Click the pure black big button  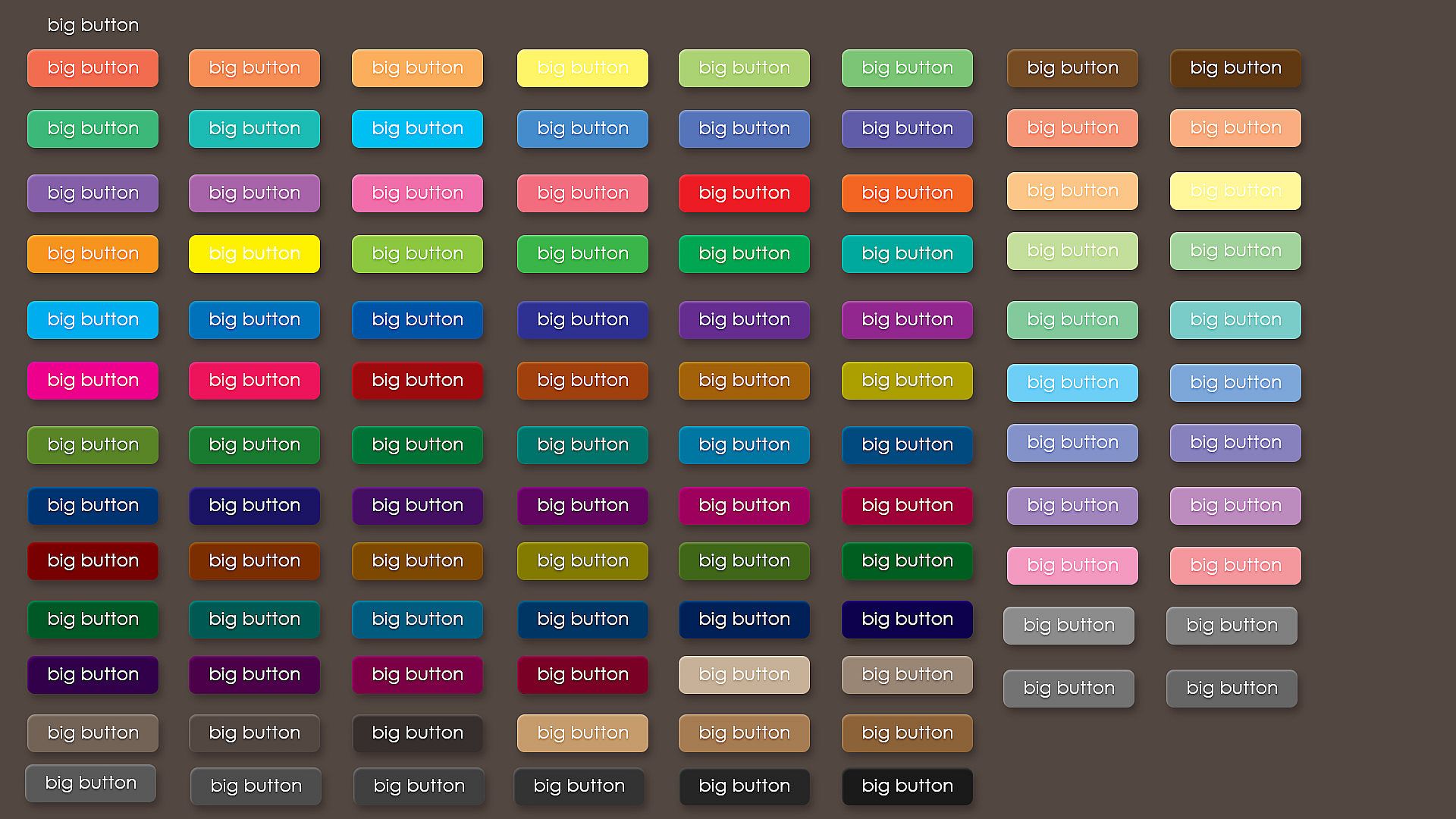(907, 786)
